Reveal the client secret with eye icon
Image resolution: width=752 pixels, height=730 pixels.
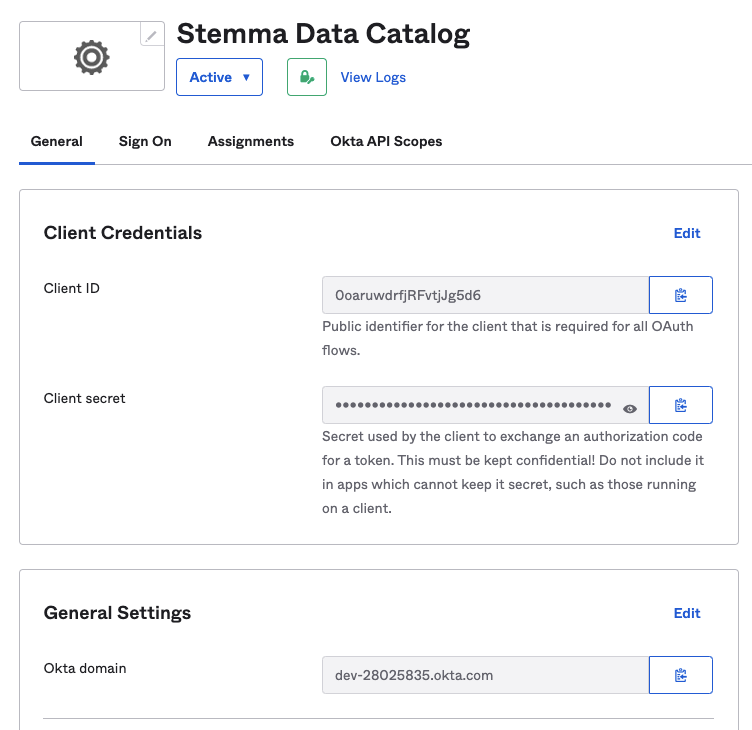[x=630, y=408]
